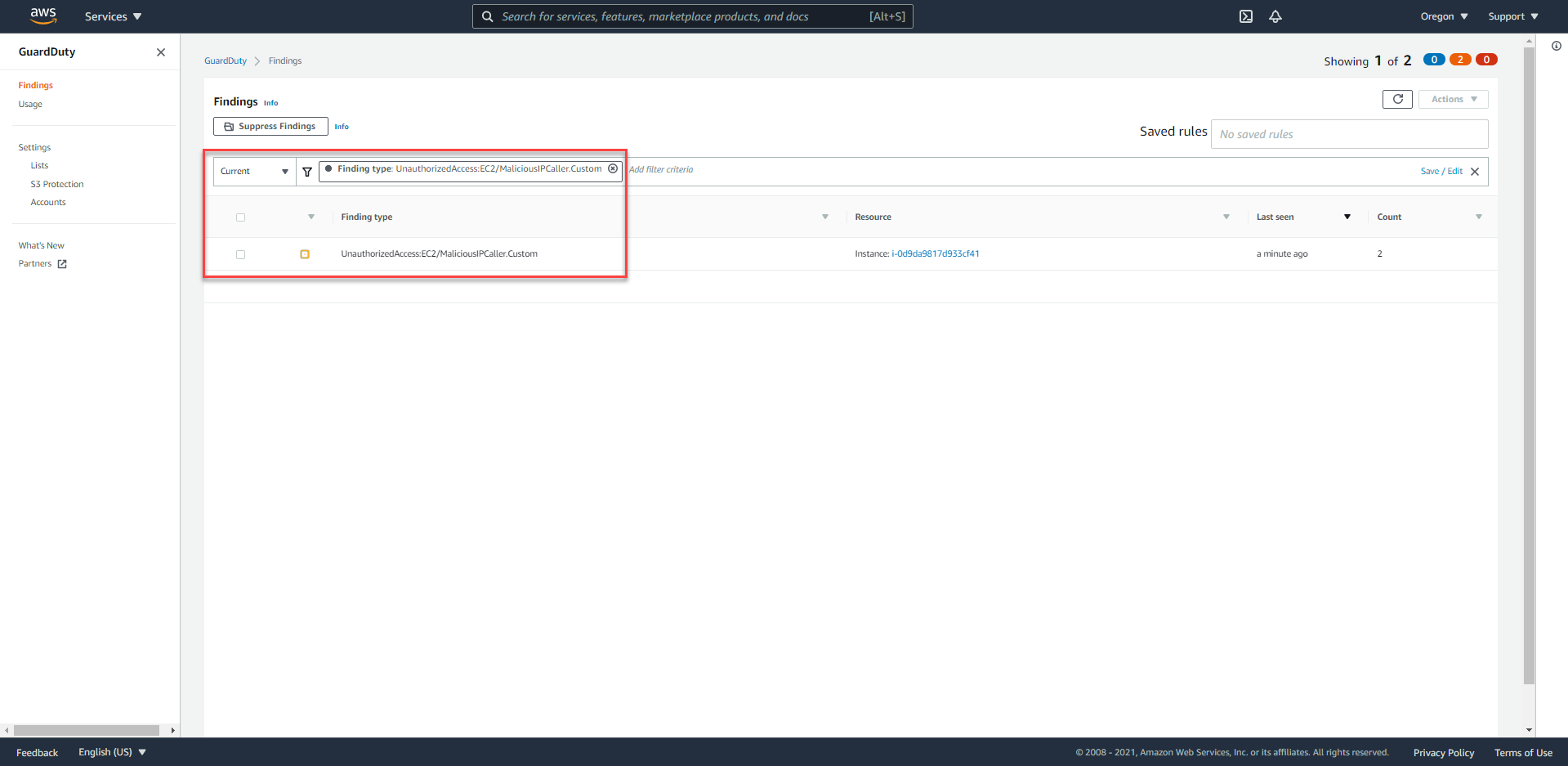This screenshot has width=1568, height=766.
Task: Open the CloudShell terminal icon
Action: coord(1246,16)
